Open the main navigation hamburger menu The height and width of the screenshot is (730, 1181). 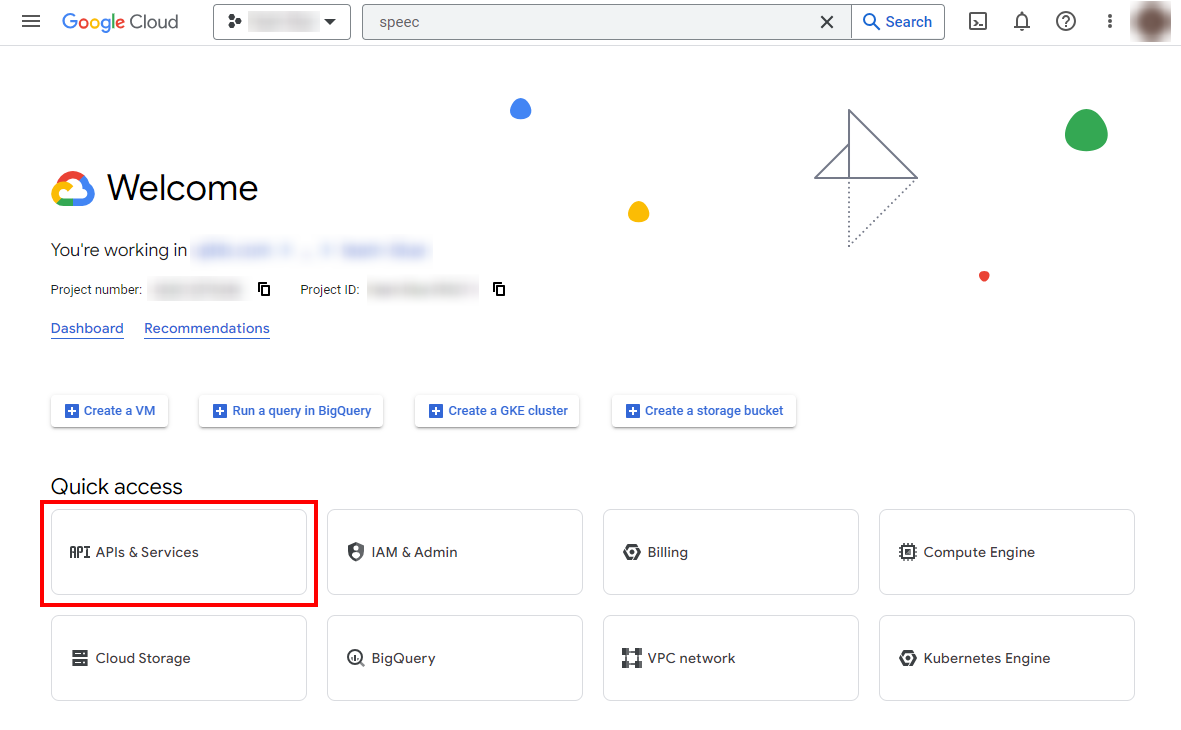31,21
